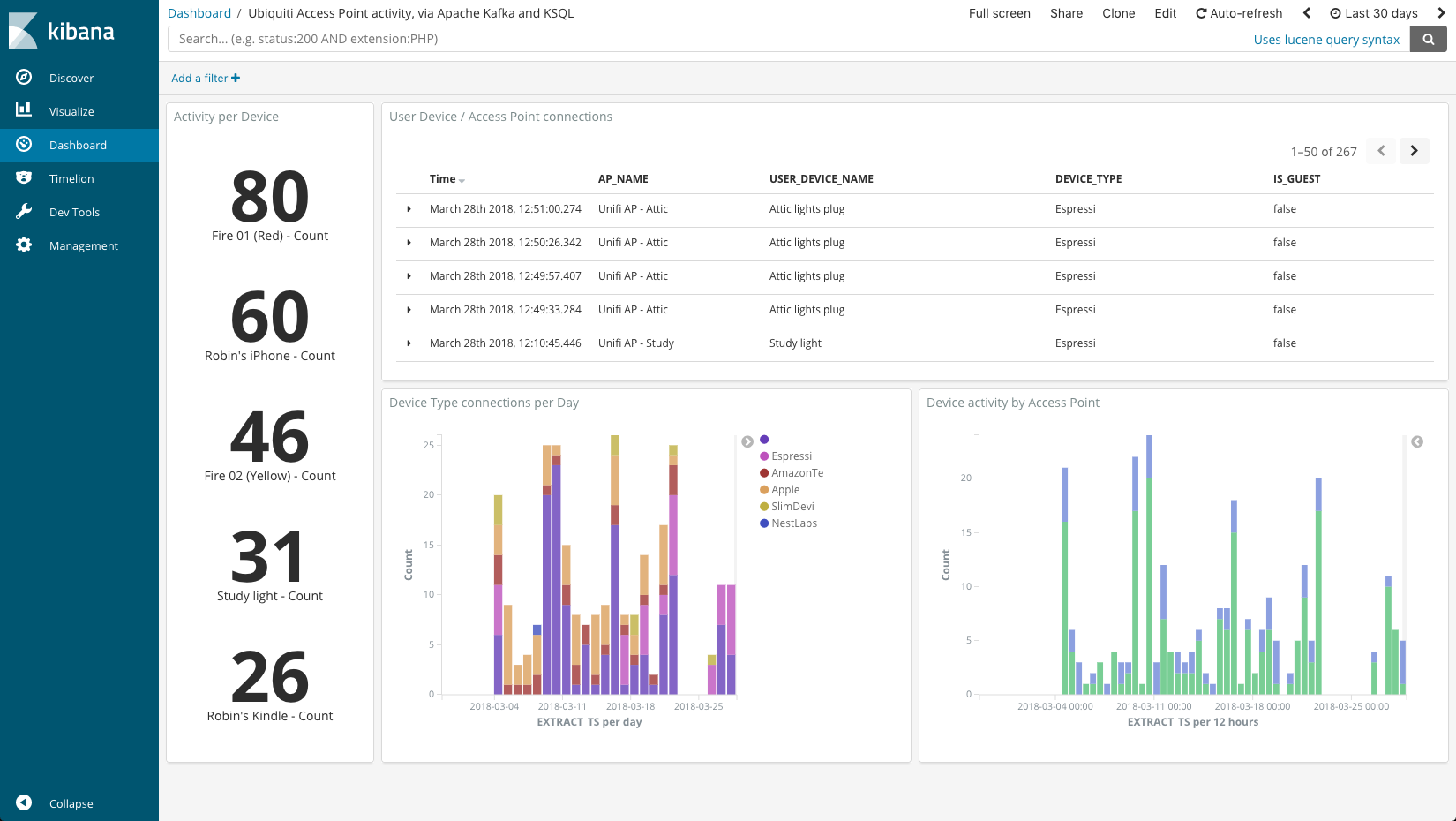Click the plus icon beside Add a filter

[x=236, y=78]
